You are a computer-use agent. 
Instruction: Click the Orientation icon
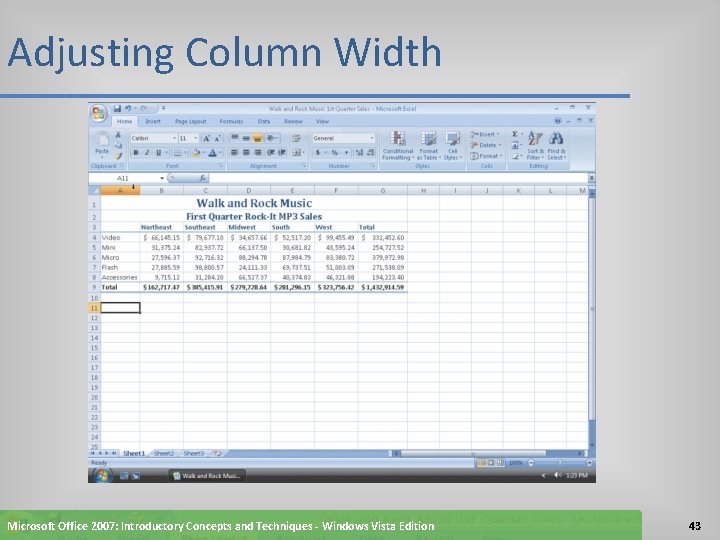272,138
